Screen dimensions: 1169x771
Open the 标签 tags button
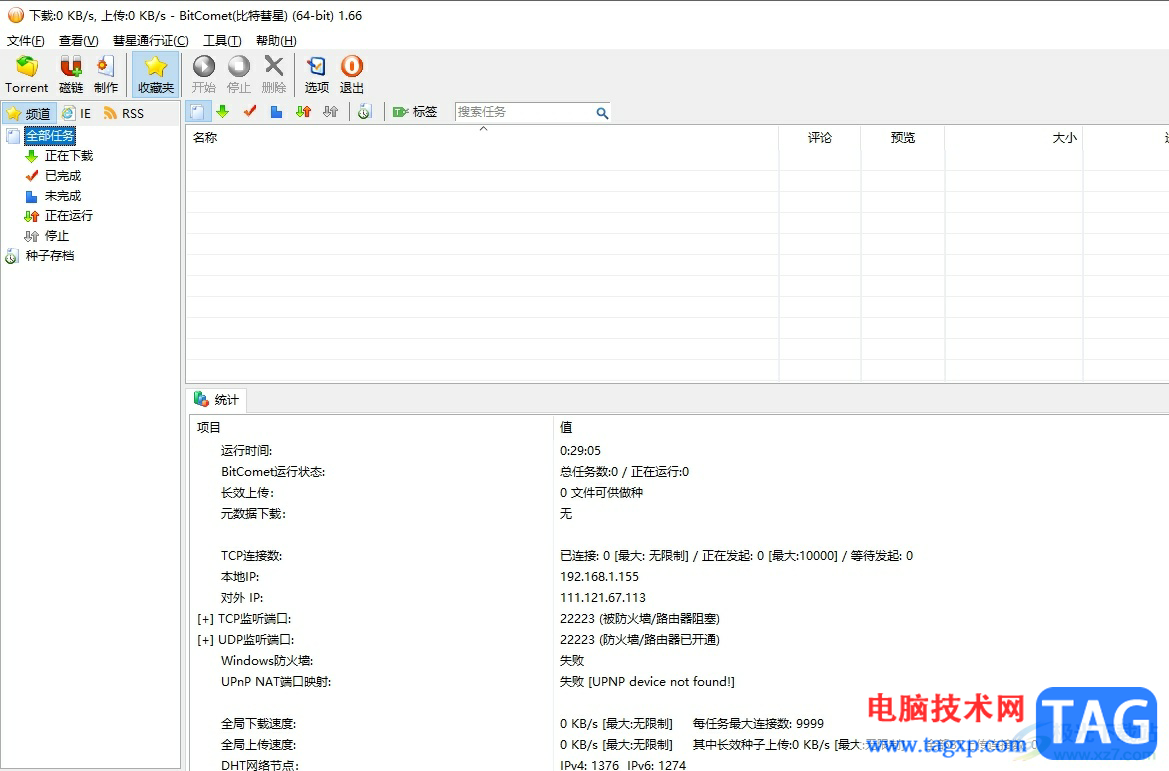point(415,112)
